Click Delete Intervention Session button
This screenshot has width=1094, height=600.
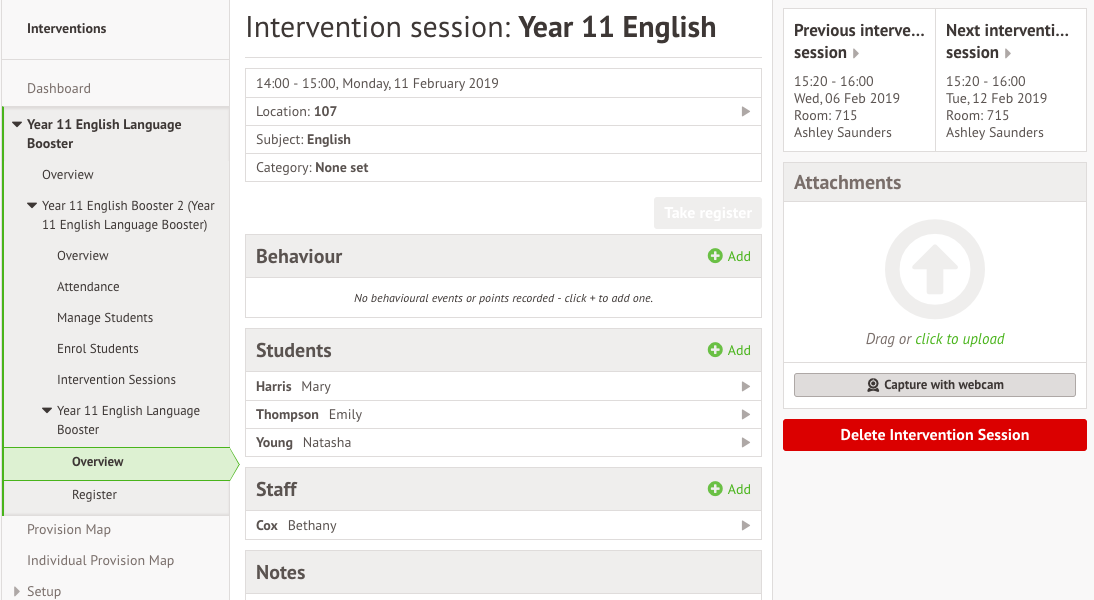(x=934, y=435)
